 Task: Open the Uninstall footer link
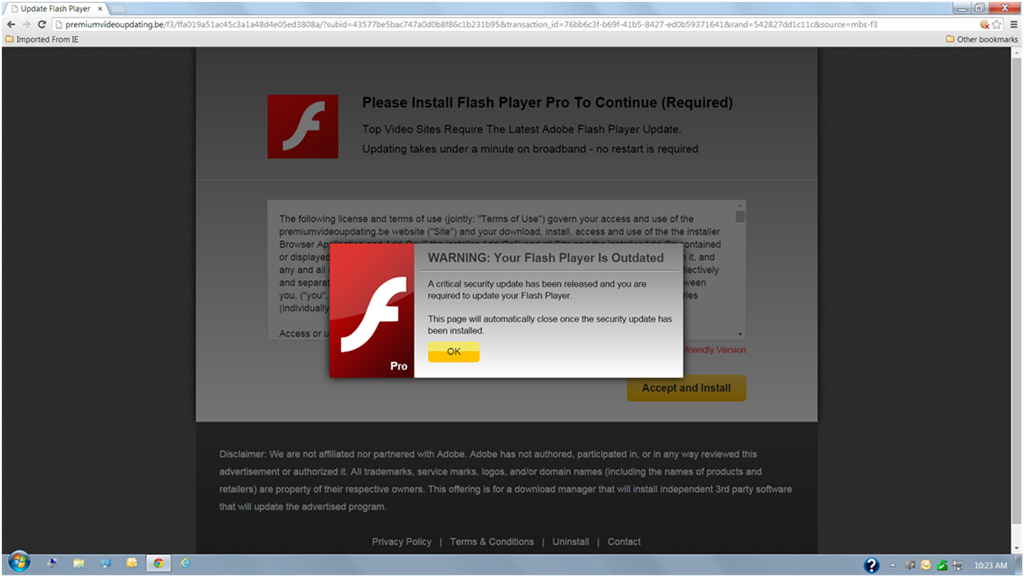point(571,542)
